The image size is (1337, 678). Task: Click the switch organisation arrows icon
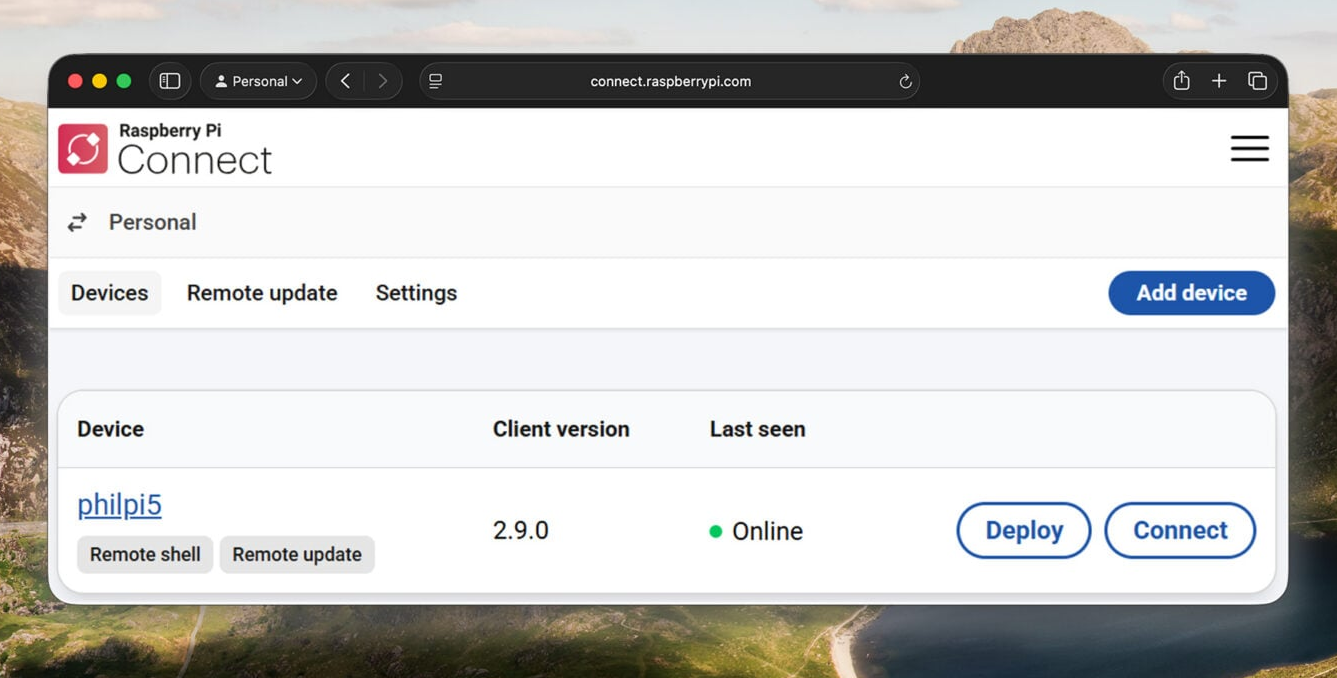(x=77, y=223)
